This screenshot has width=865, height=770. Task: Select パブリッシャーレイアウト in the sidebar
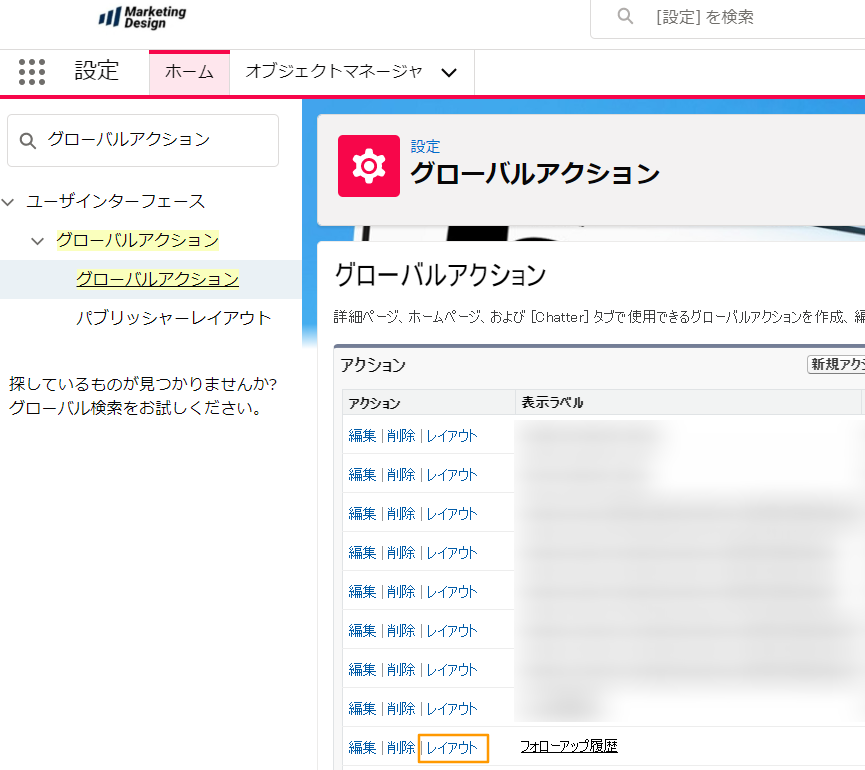coord(173,318)
